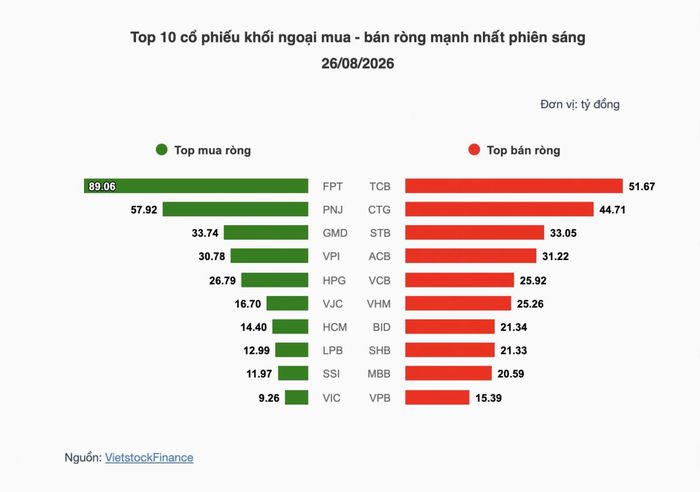Click the chart title text
This screenshot has width=700, height=492.
(358, 50)
